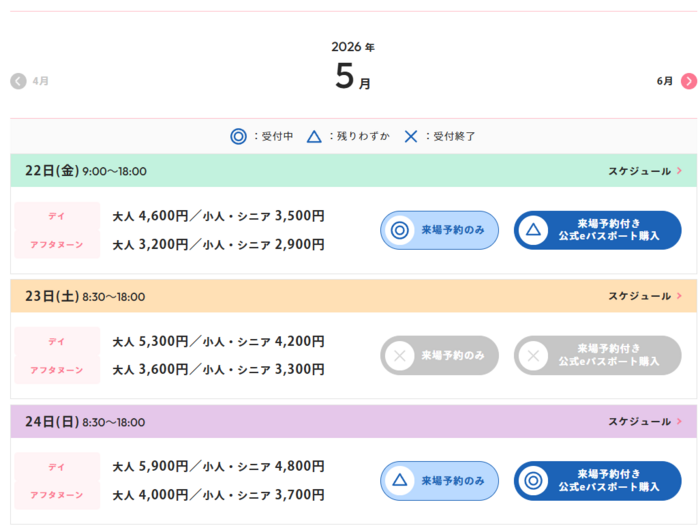Click triangle icon in 22日 eパスポート button

(533, 230)
